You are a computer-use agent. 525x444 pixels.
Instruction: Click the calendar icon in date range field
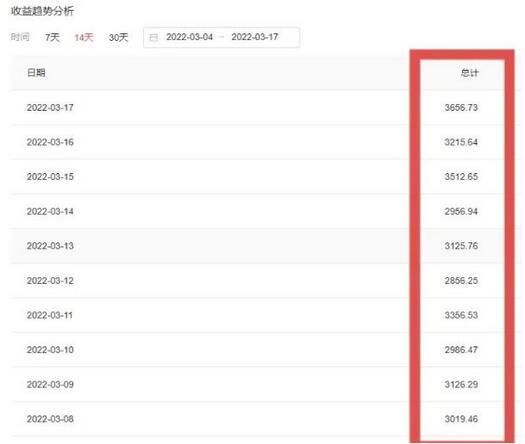pyautogui.click(x=153, y=38)
